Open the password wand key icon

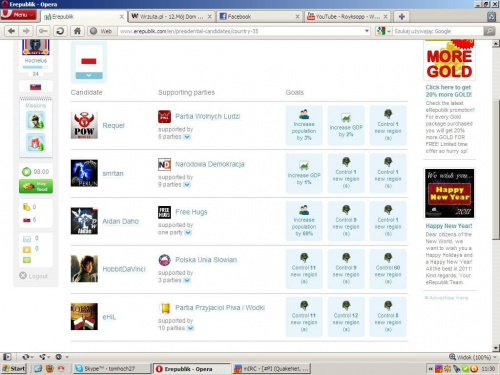pyautogui.click(x=43, y=31)
